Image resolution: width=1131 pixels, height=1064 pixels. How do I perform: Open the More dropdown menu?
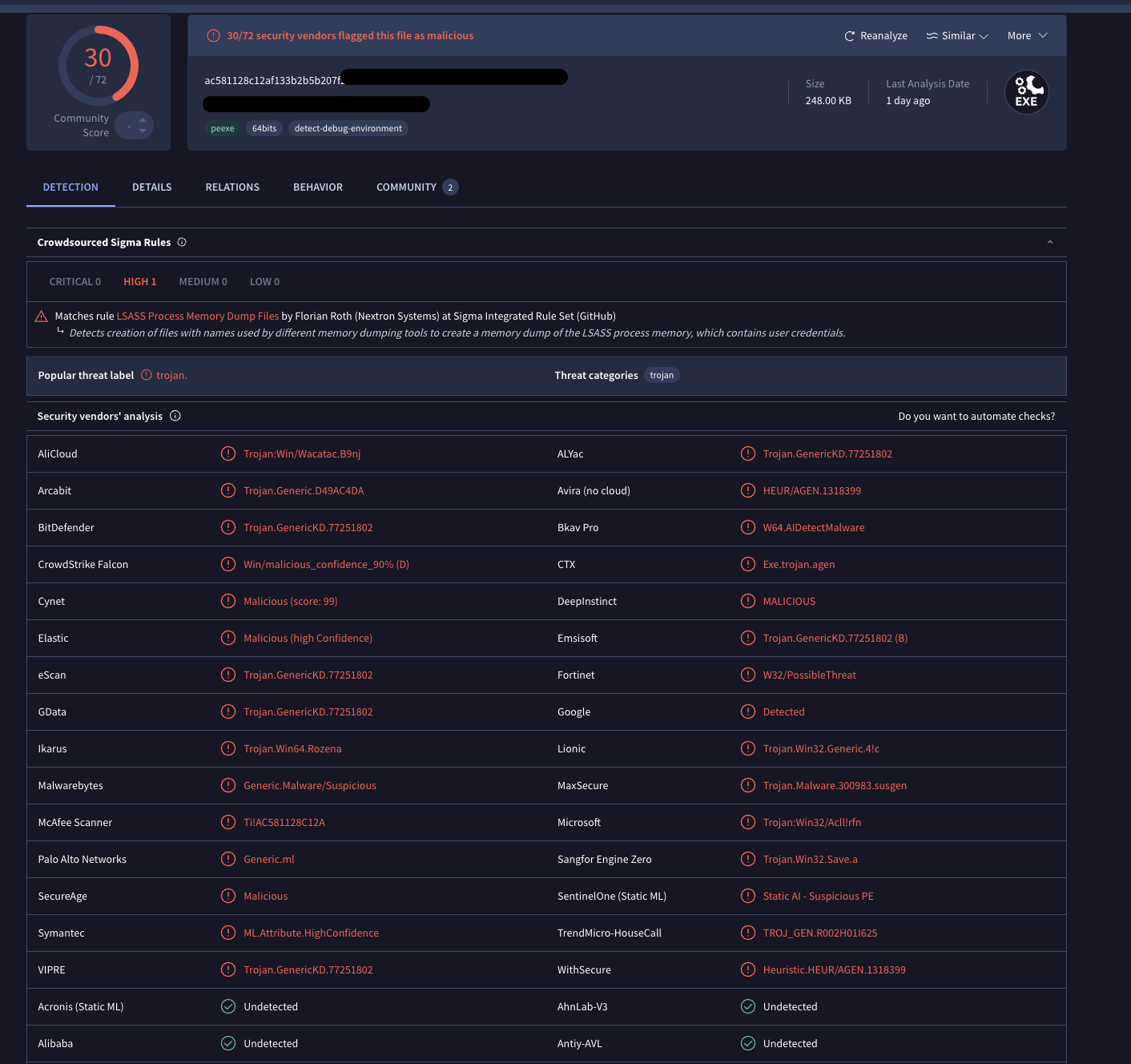pyautogui.click(x=1028, y=36)
